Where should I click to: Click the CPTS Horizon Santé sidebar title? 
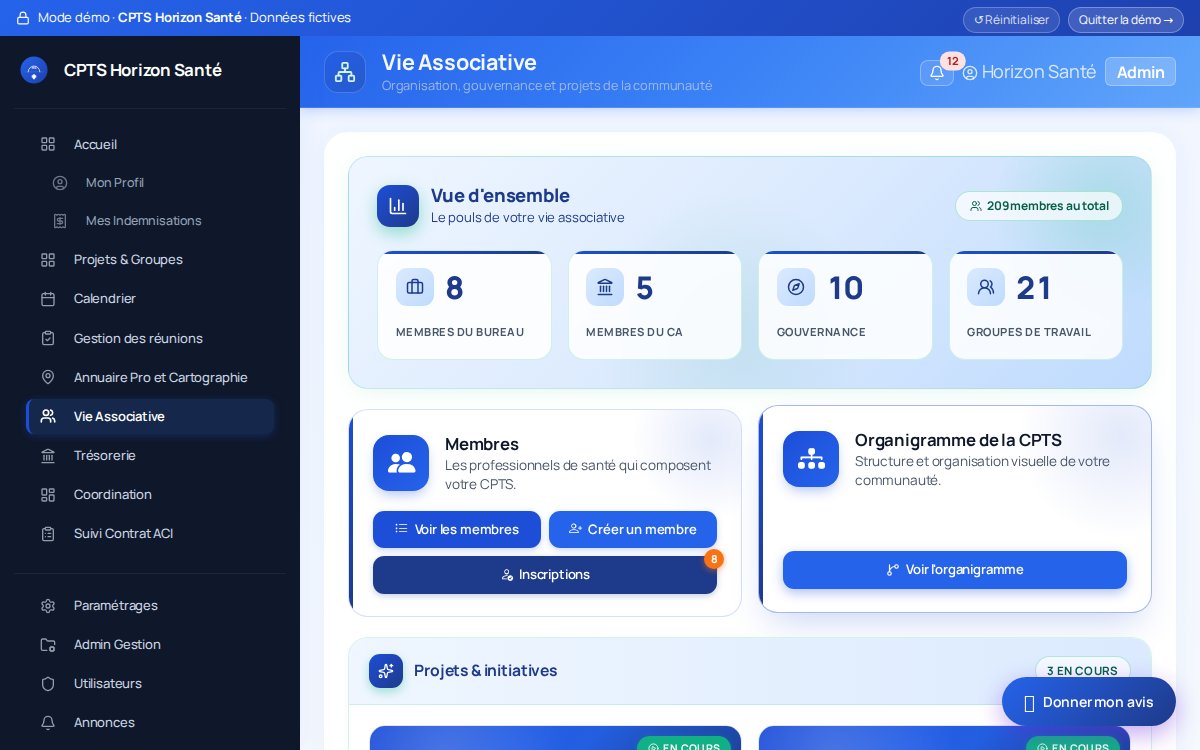coord(143,70)
